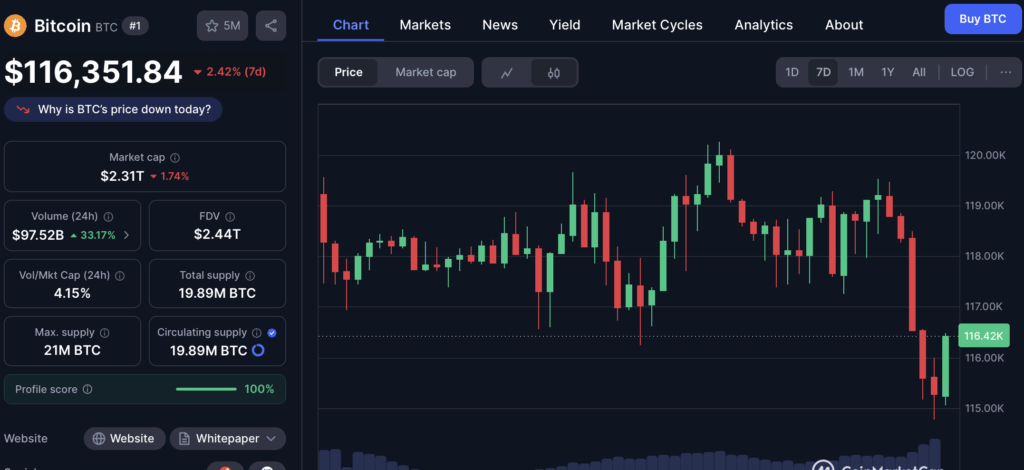The width and height of the screenshot is (1024, 470).
Task: Click the Profile score info icon
Action: pos(88,389)
